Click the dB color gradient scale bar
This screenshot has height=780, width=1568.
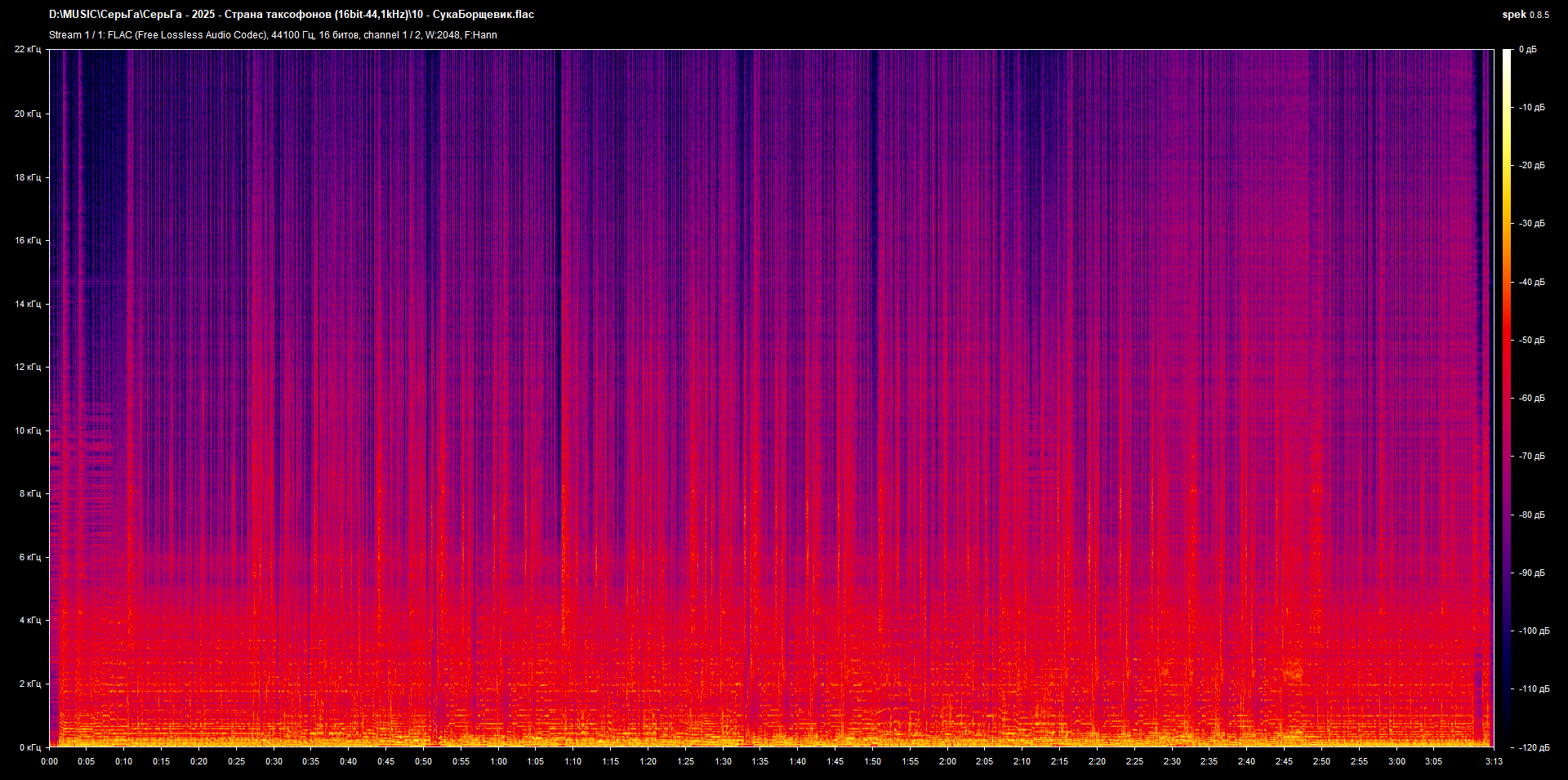click(x=1508, y=398)
